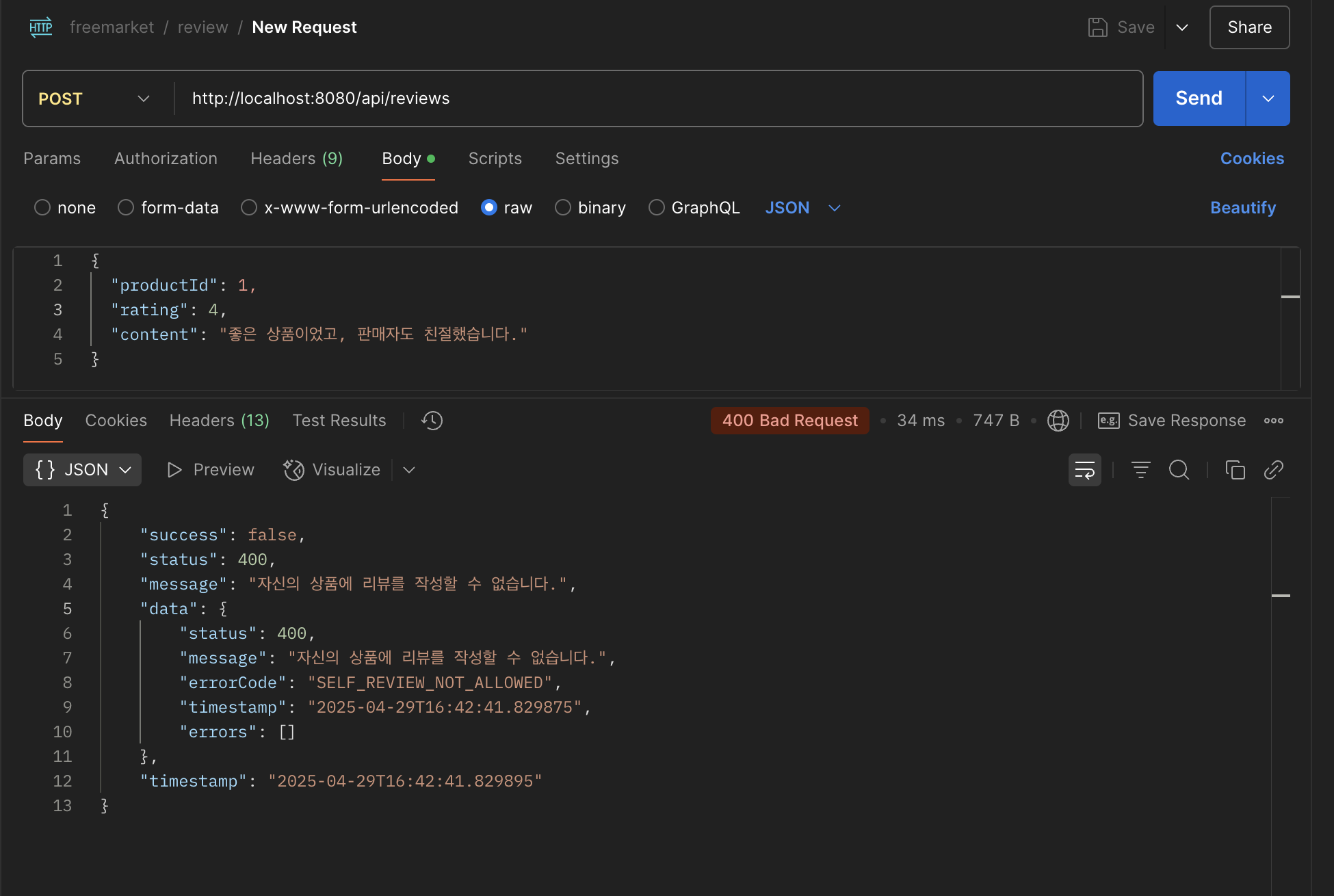Click the filter response icon
The width and height of the screenshot is (1334, 896).
pos(1140,470)
